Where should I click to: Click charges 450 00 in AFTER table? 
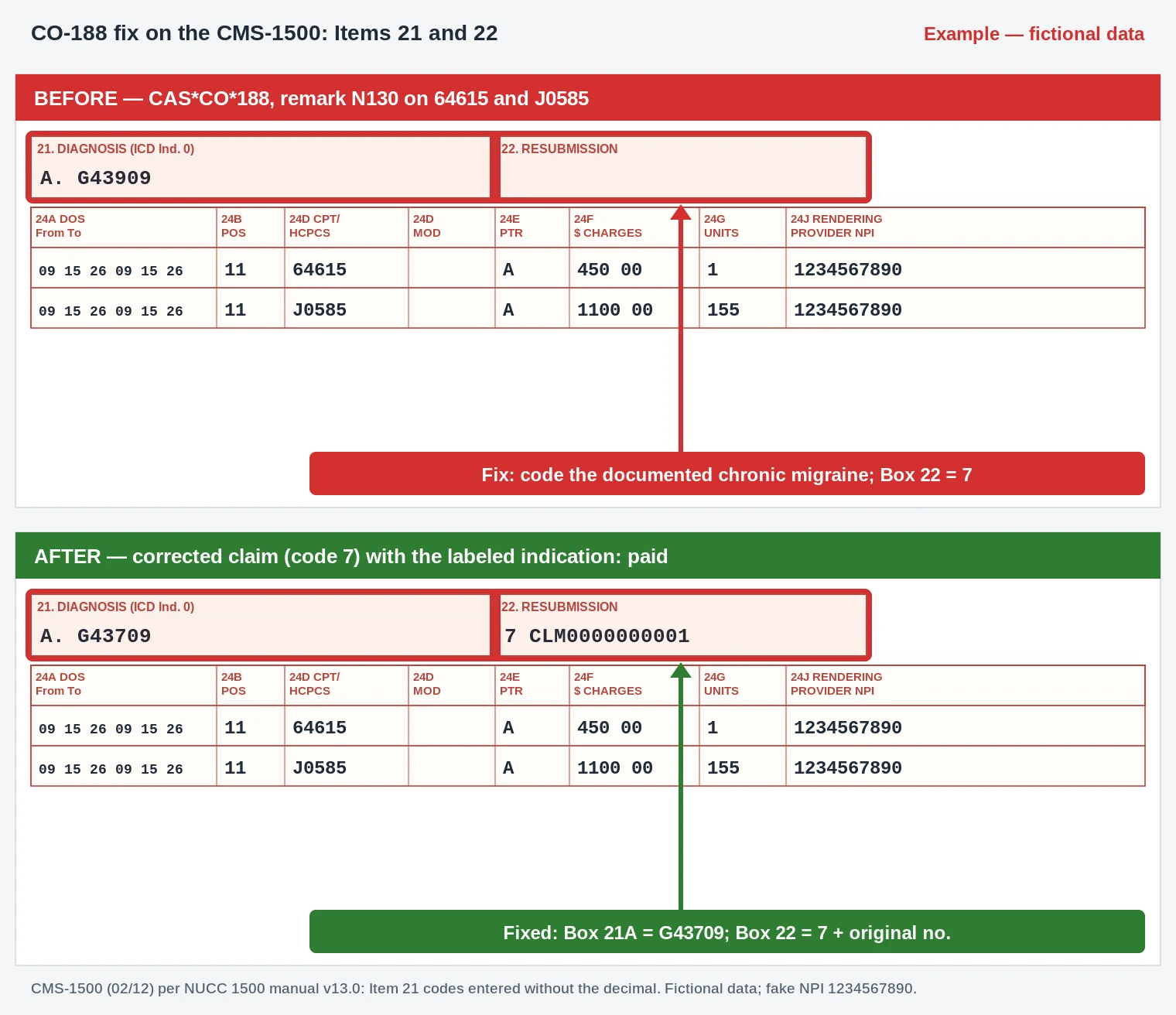click(x=610, y=727)
